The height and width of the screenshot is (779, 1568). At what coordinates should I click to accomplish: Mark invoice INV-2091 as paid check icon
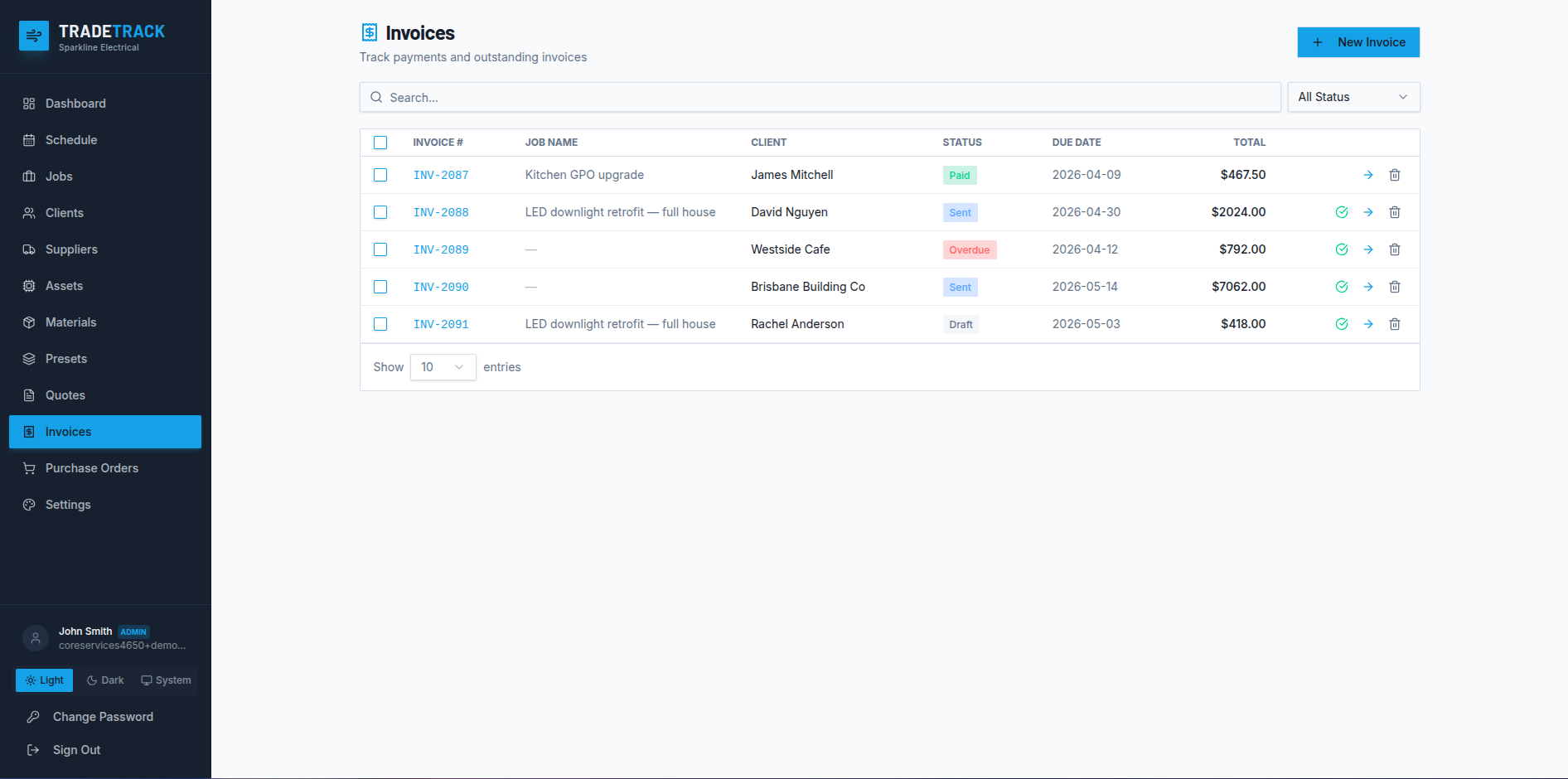click(x=1342, y=324)
